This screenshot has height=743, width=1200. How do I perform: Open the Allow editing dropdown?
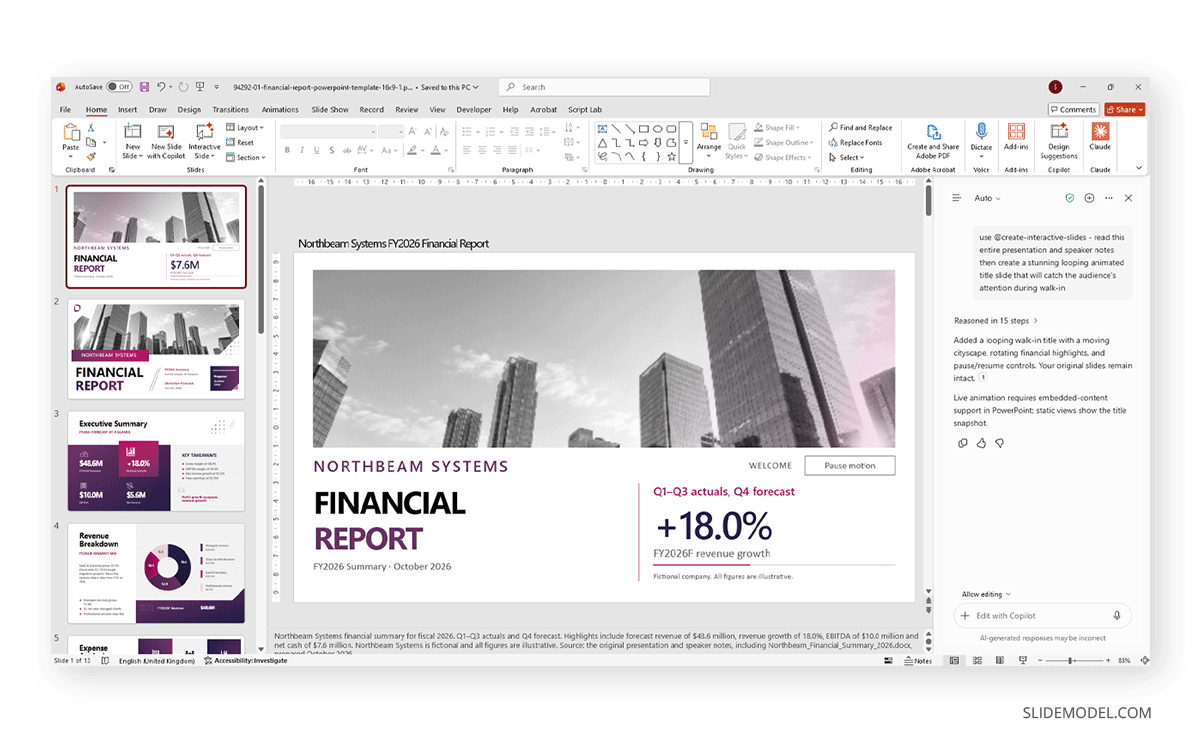(986, 594)
